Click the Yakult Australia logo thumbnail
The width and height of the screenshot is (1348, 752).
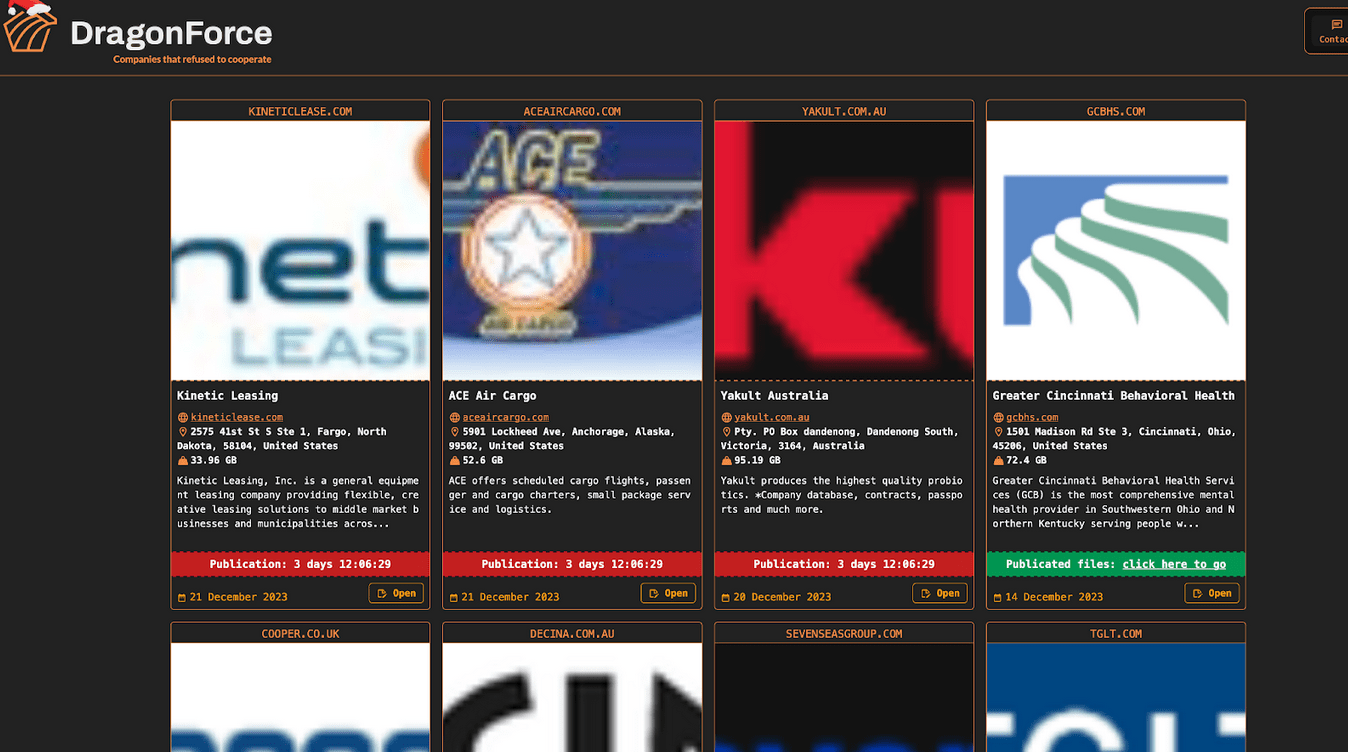coord(843,249)
